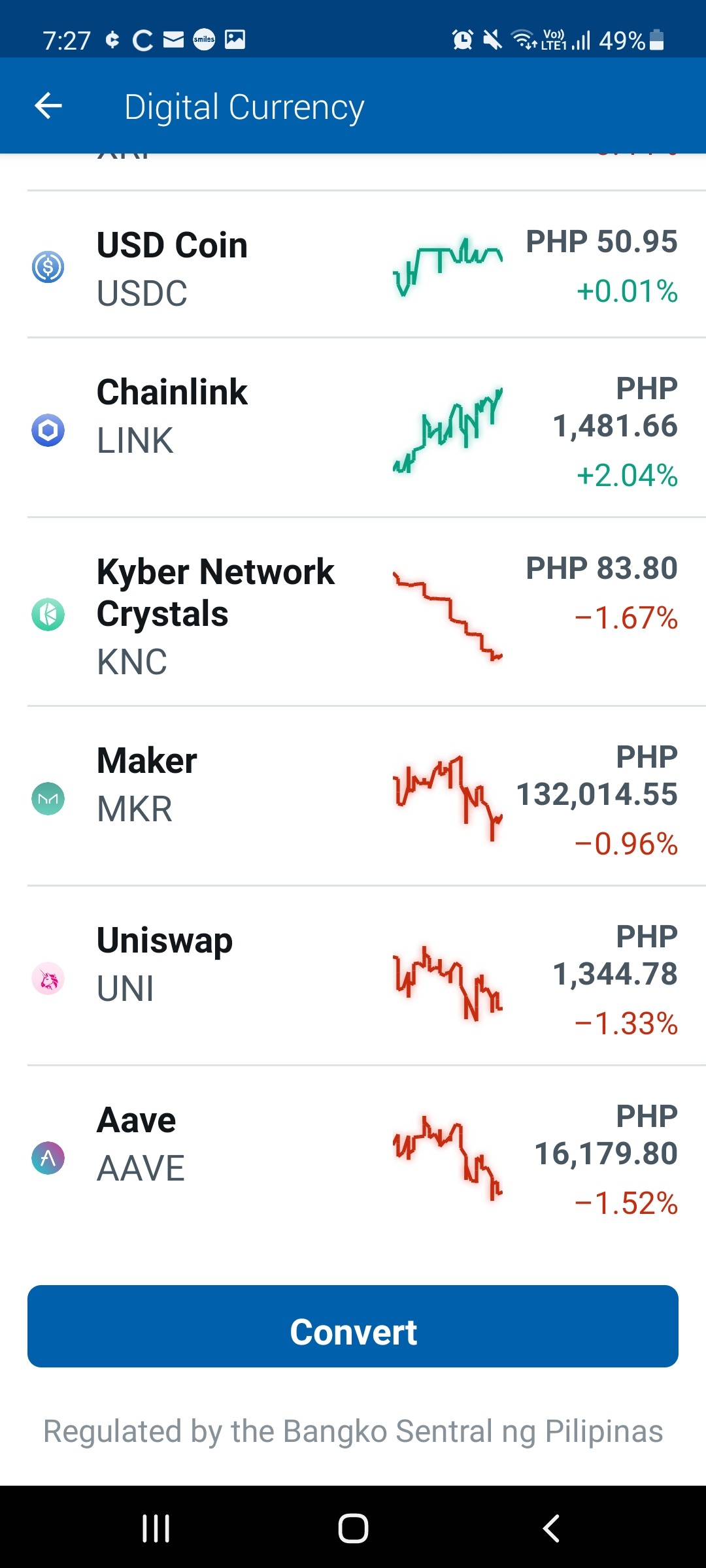The width and height of the screenshot is (706, 1568).
Task: Open the USD Coin price chart
Action: [x=448, y=267]
